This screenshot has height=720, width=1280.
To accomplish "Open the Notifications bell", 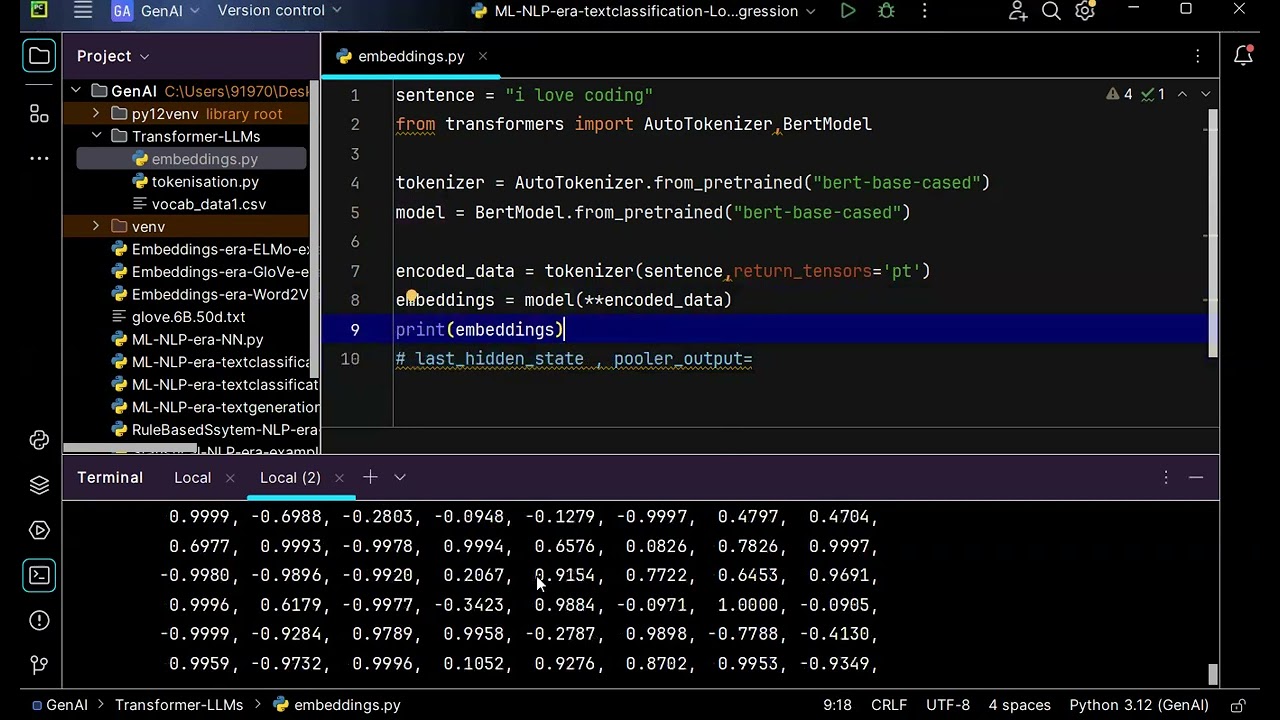I will pos(1243,56).
